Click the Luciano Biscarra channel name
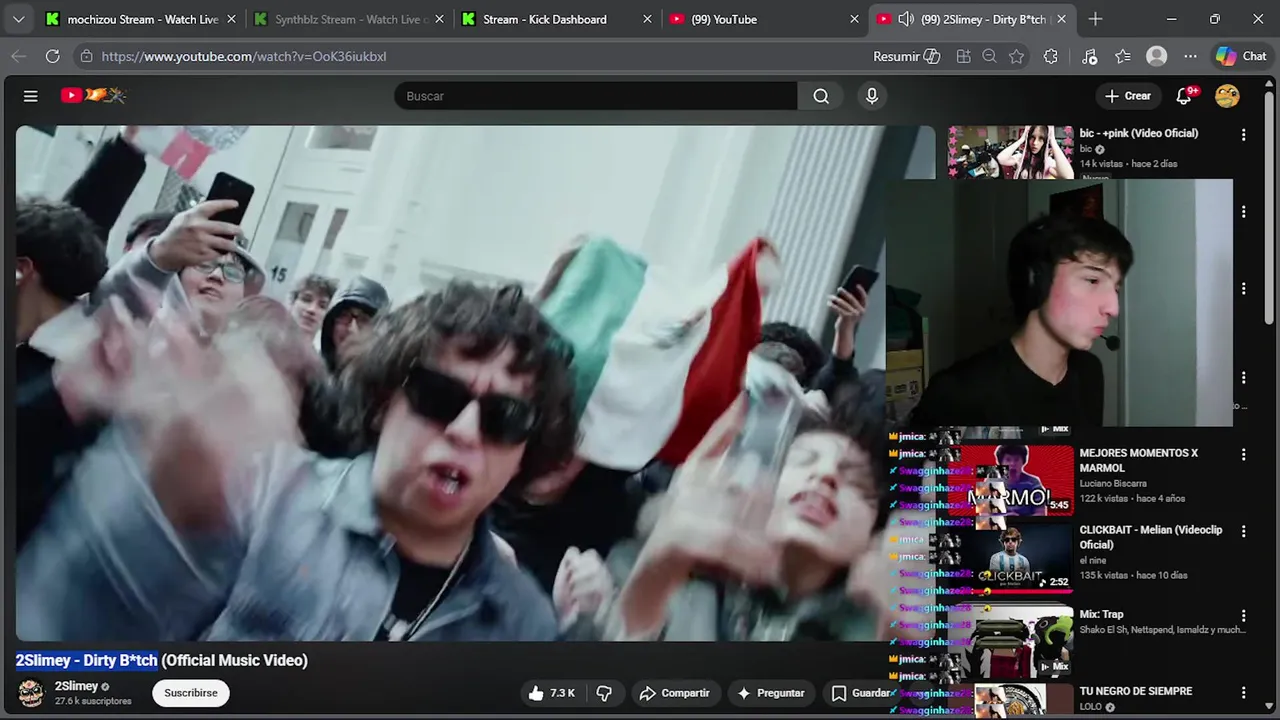The height and width of the screenshot is (720, 1280). [1113, 484]
